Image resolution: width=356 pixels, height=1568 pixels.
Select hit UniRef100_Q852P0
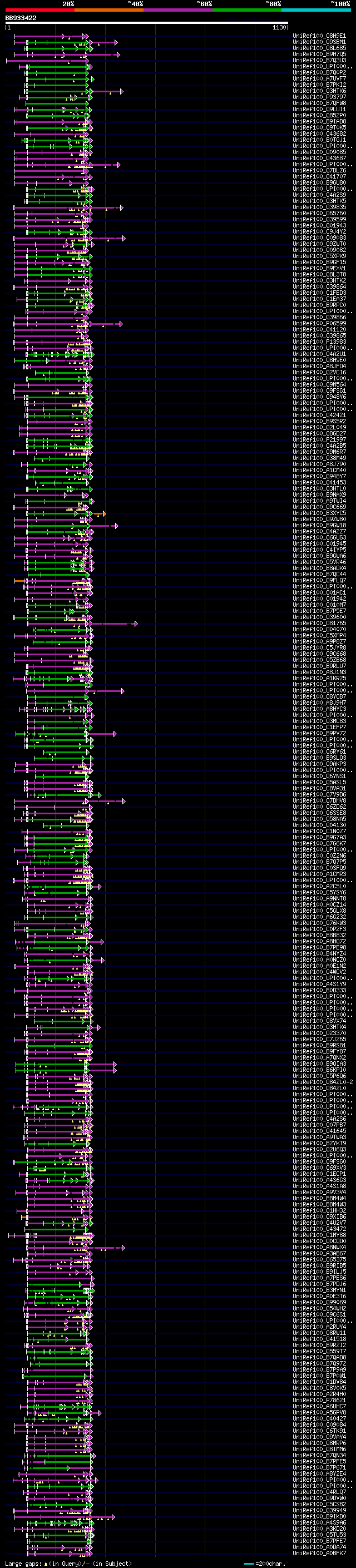319,116
